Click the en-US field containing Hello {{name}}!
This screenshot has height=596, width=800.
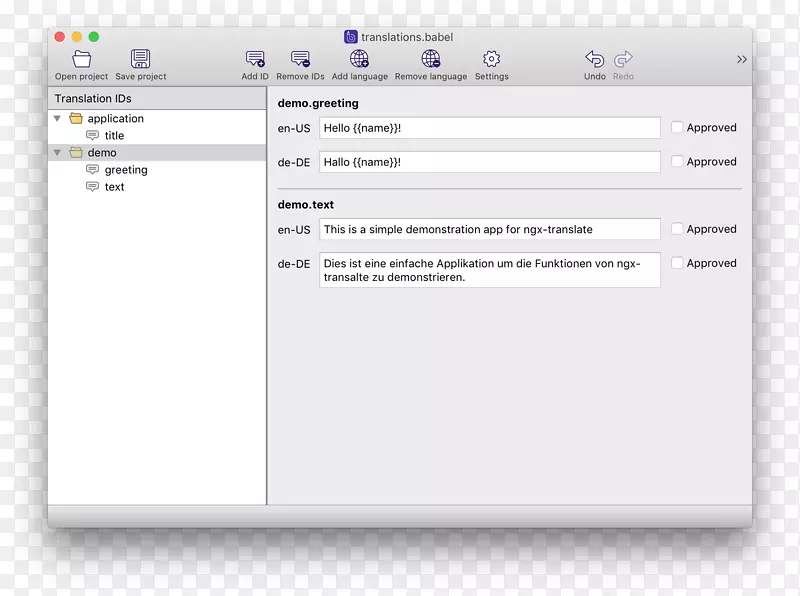(x=489, y=128)
